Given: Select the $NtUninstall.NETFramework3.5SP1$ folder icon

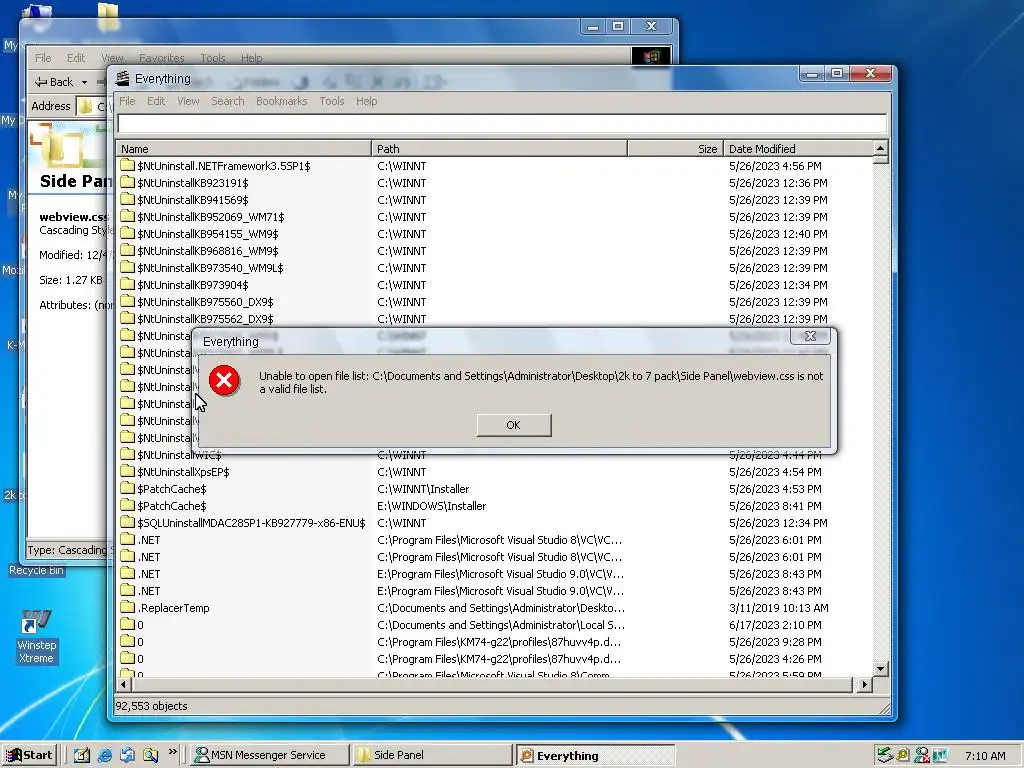Looking at the screenshot, I should [x=127, y=166].
